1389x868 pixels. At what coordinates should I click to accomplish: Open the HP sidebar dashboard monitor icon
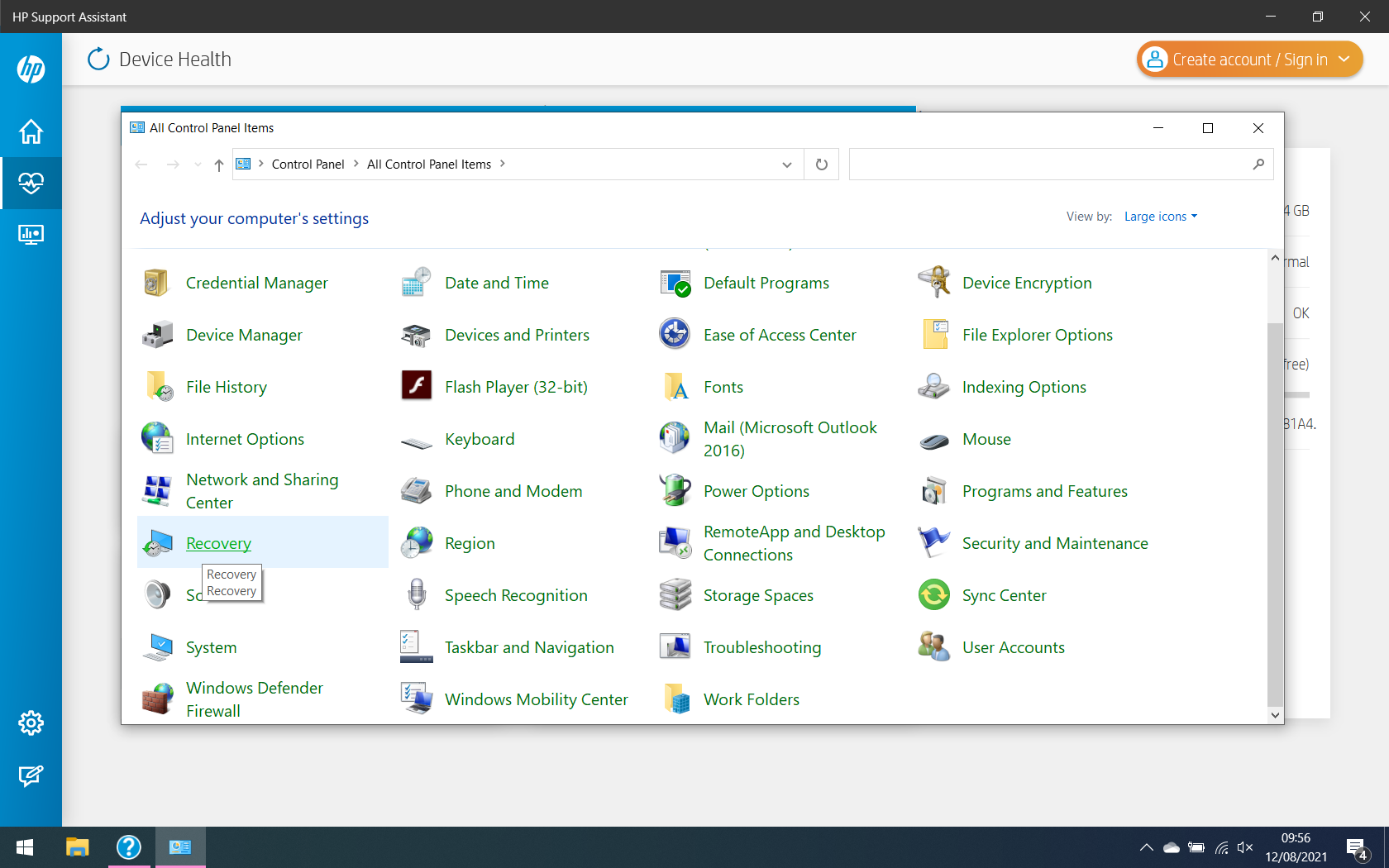(31, 235)
